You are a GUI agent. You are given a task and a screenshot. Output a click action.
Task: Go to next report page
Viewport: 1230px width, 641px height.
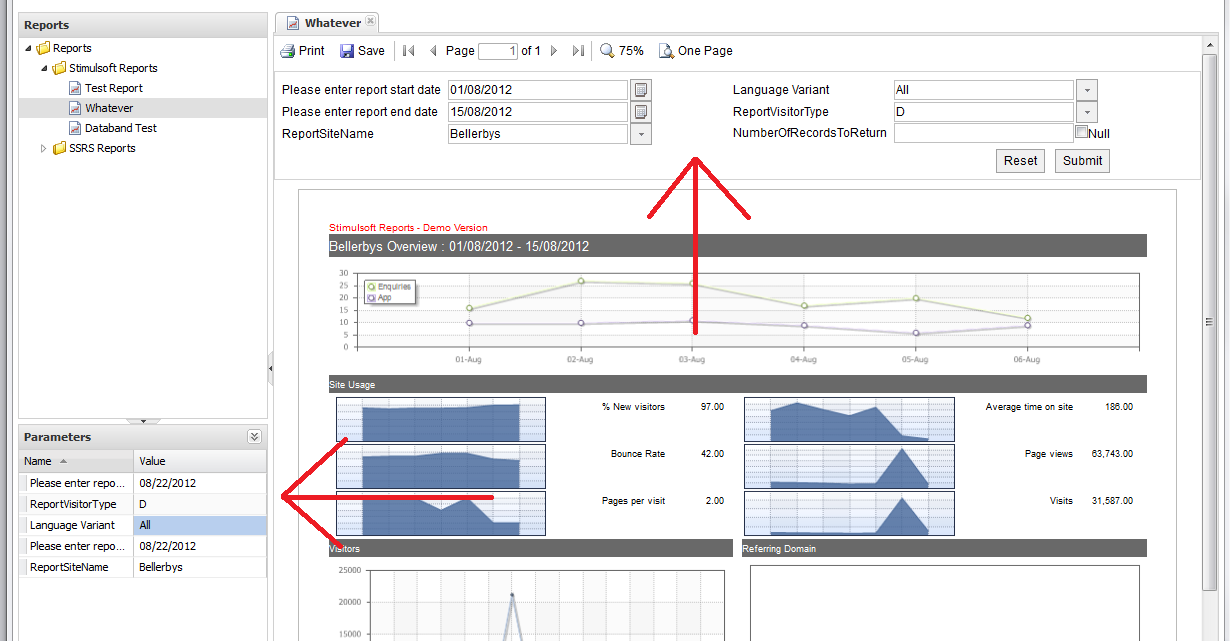coord(554,51)
